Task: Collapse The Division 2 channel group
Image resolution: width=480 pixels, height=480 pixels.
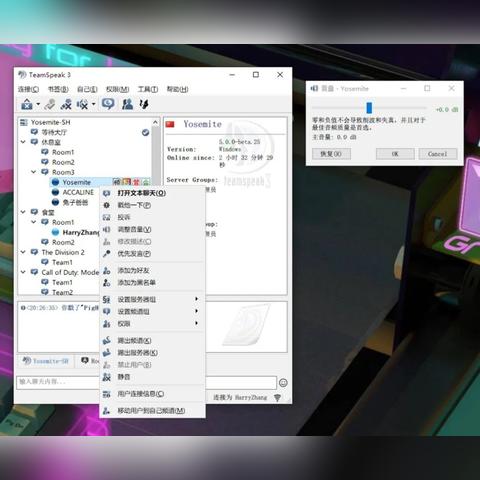Action: click(x=23, y=252)
